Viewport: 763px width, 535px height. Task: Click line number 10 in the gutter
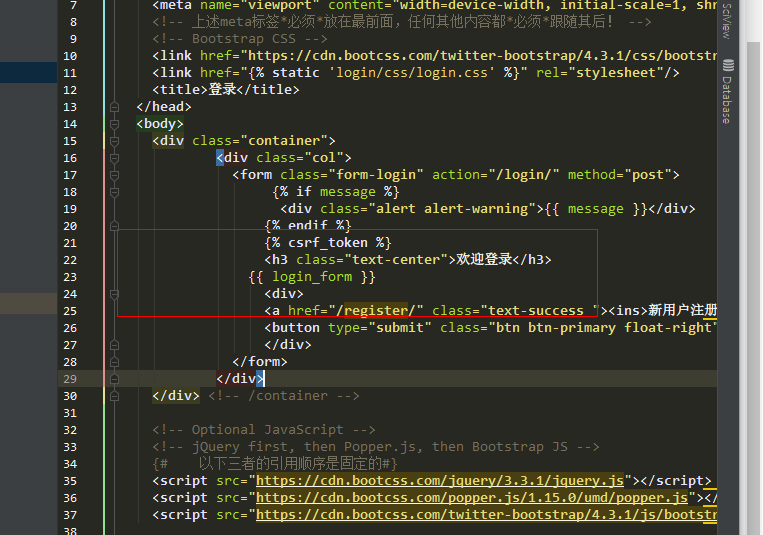(x=70, y=56)
